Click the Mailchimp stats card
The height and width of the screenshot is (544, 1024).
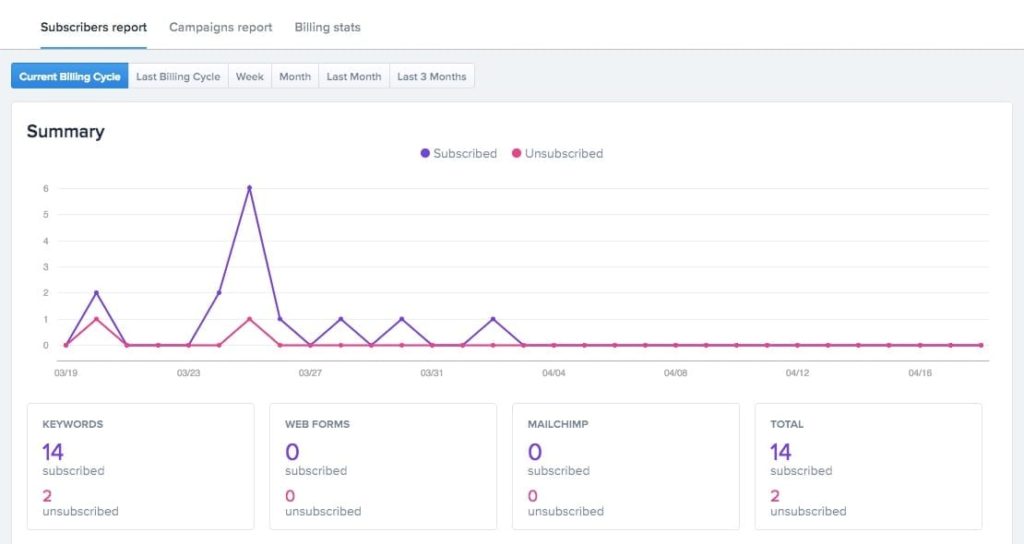click(625, 466)
